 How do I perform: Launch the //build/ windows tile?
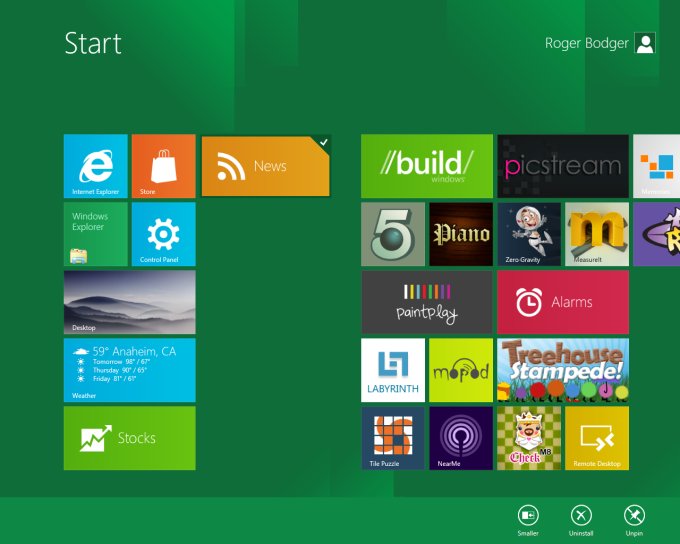click(x=427, y=166)
